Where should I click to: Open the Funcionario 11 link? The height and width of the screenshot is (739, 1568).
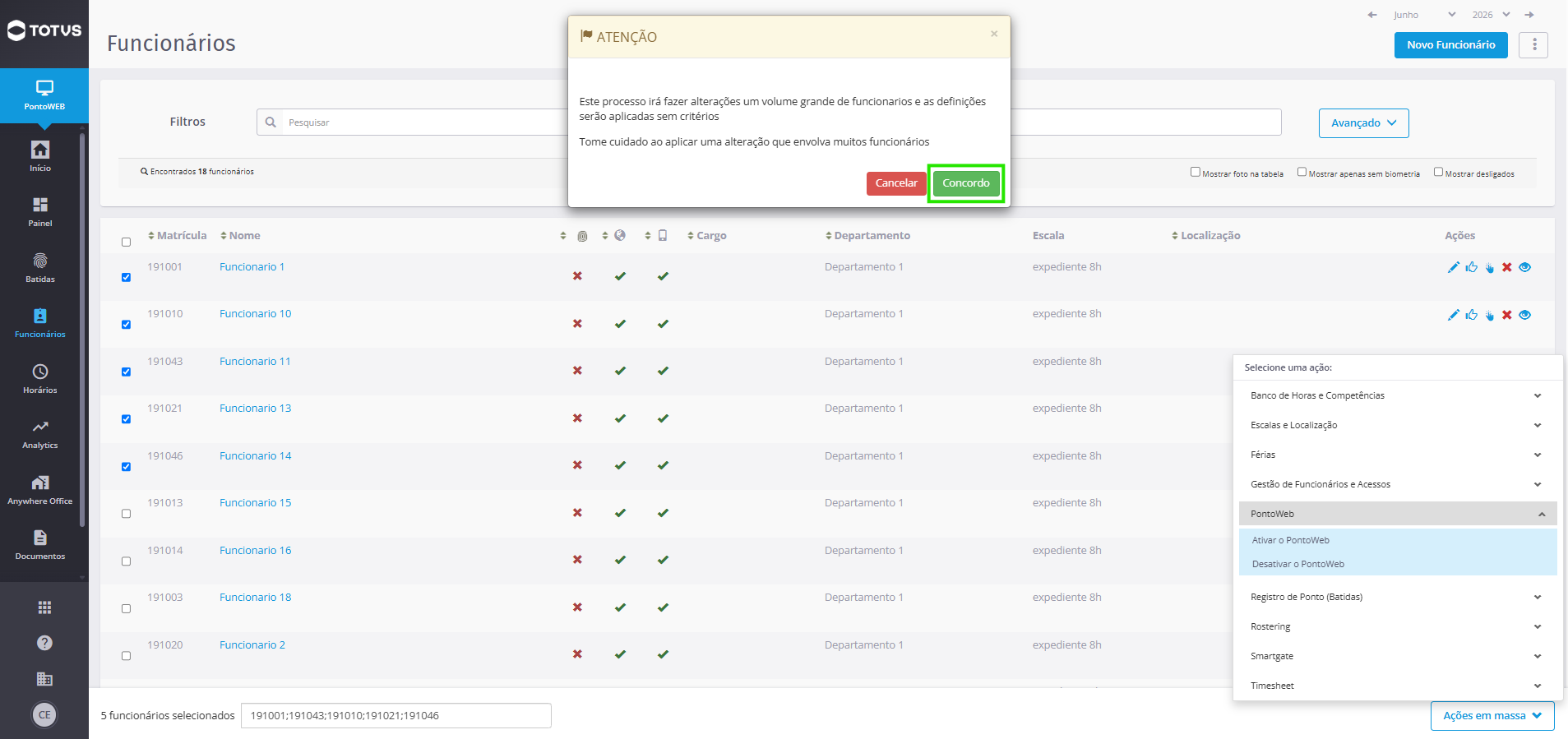255,362
